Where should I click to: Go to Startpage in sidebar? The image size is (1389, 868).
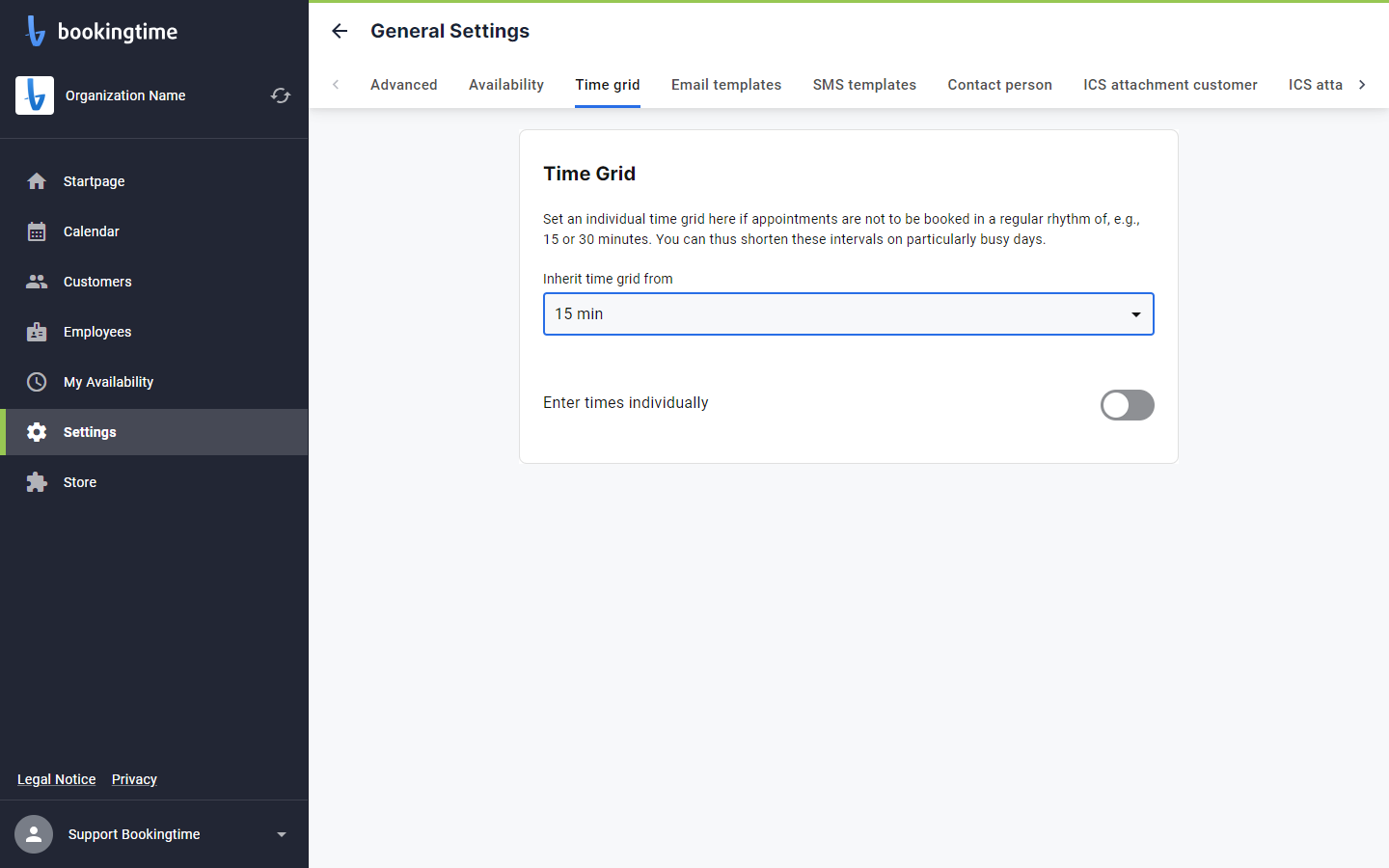154,181
